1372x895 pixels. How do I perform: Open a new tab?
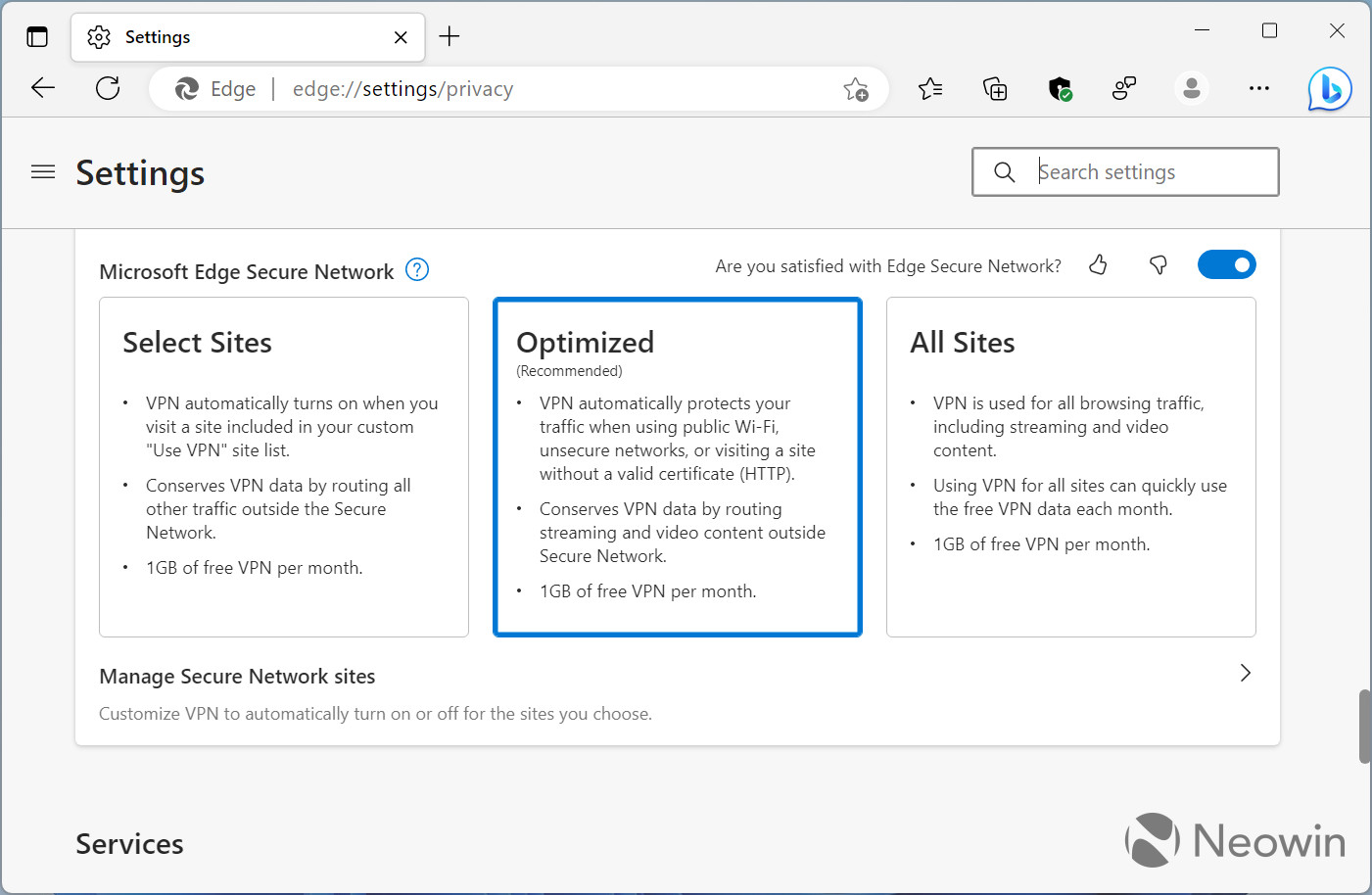[x=449, y=37]
